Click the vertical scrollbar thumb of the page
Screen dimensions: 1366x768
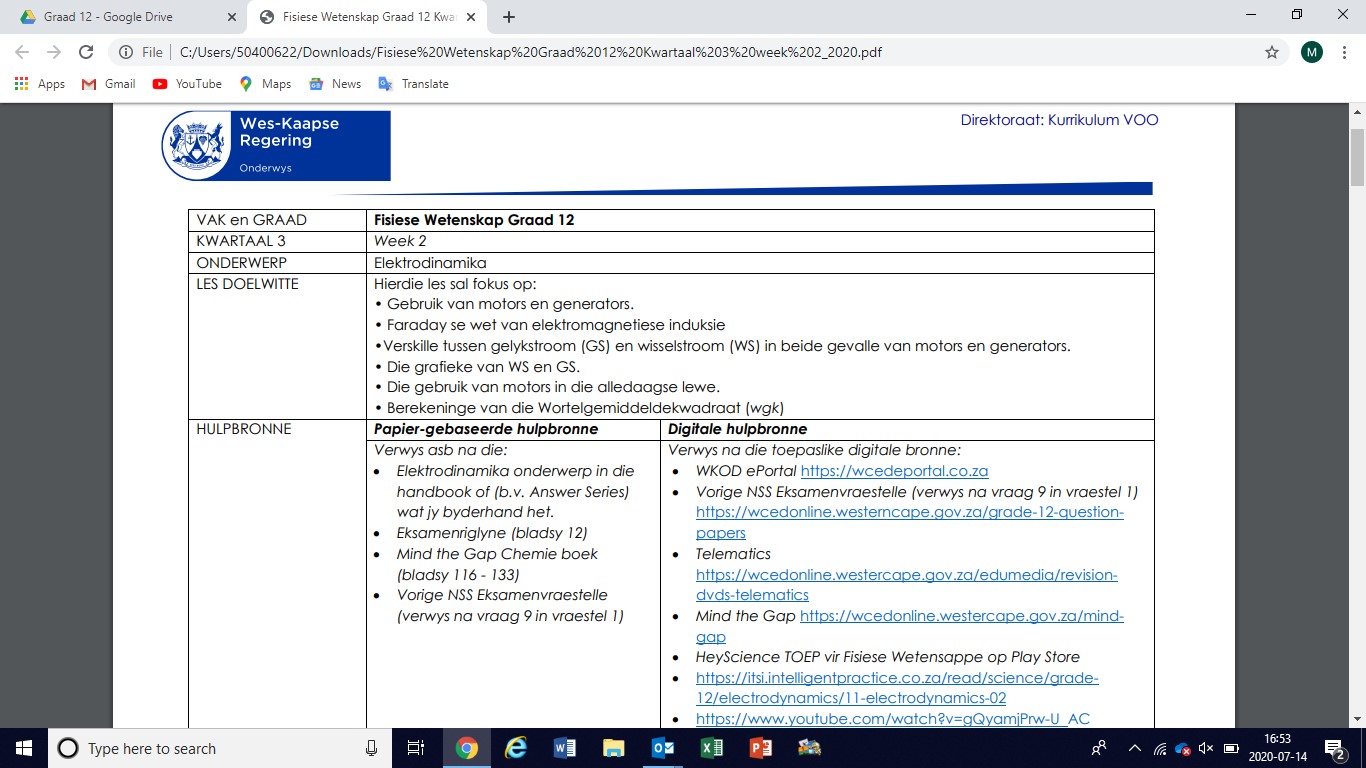1357,156
